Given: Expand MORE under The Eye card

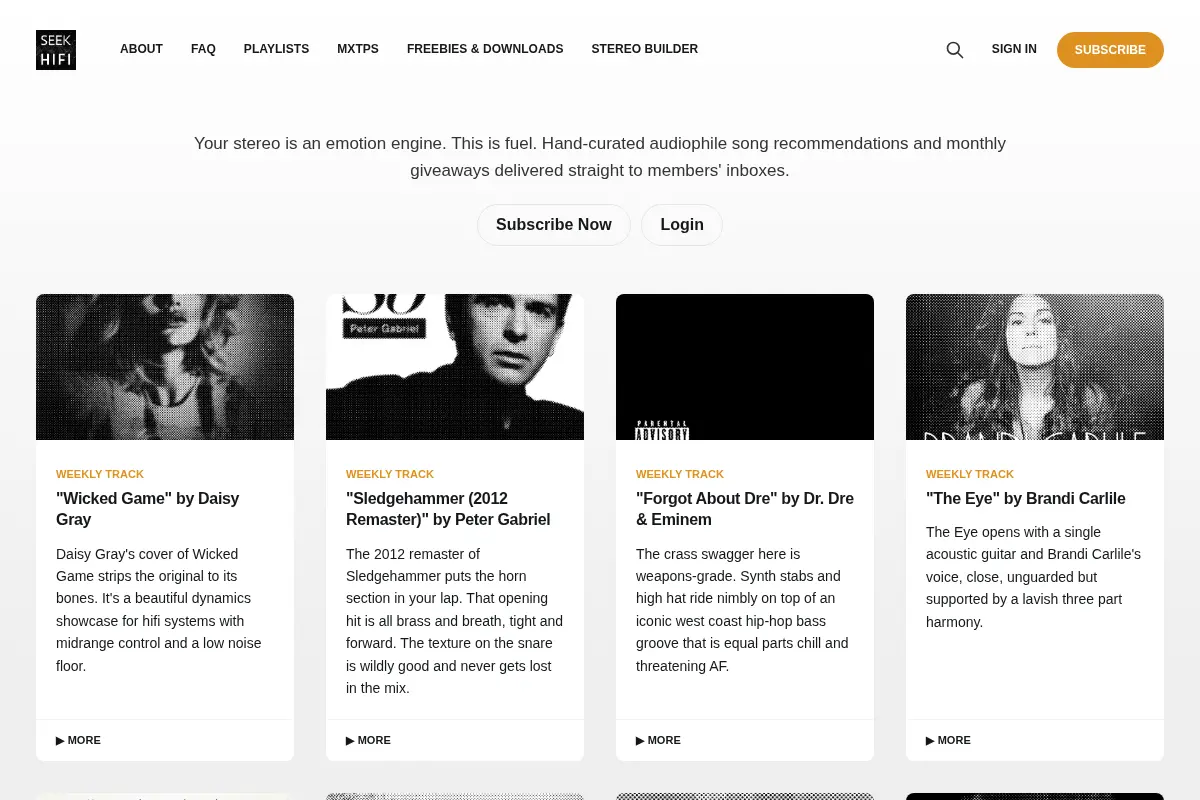Looking at the screenshot, I should click(948, 740).
